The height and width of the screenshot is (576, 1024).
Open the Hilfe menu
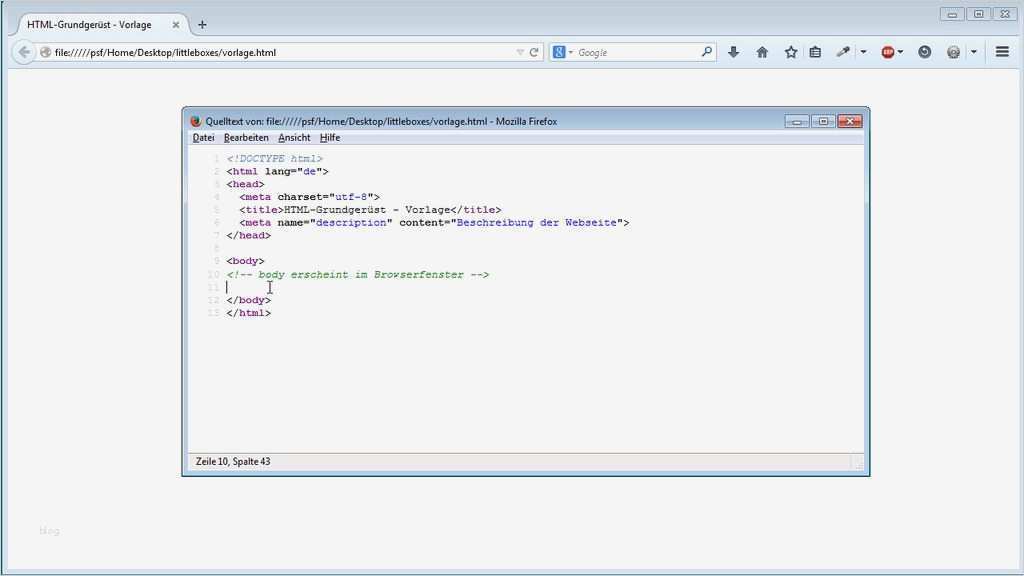coord(330,138)
